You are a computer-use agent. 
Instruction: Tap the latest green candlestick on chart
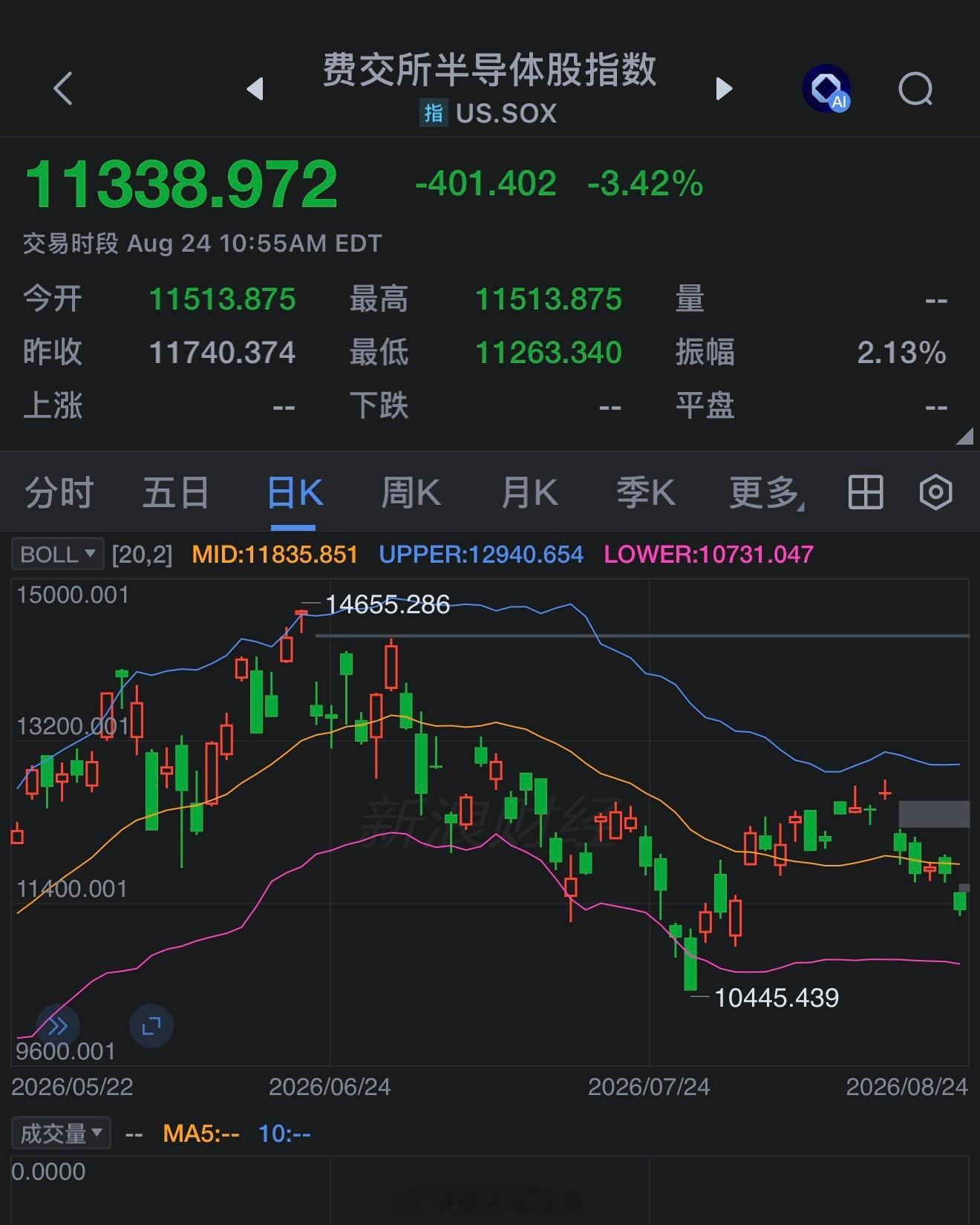pyautogui.click(x=960, y=902)
